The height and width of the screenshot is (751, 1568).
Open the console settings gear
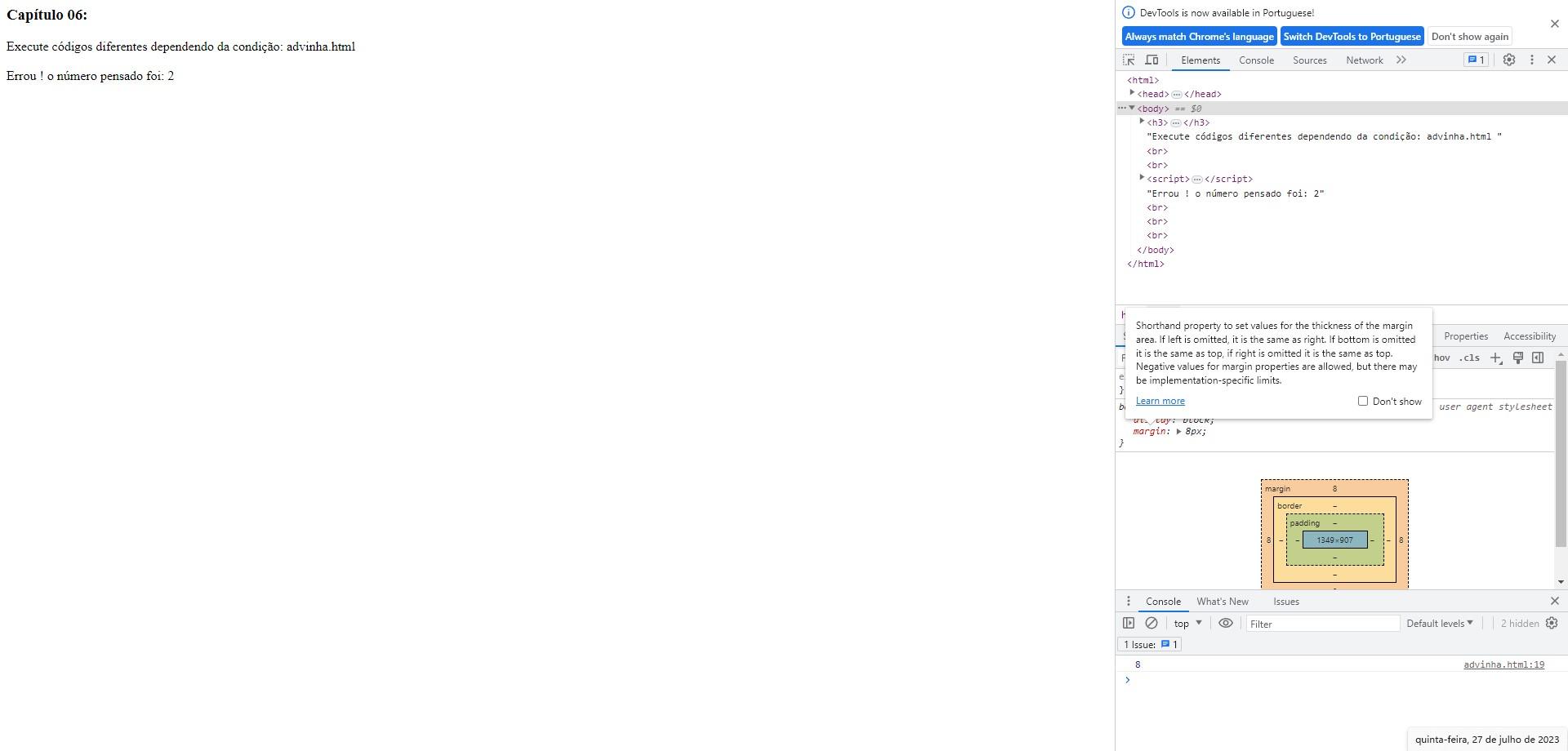click(1552, 624)
